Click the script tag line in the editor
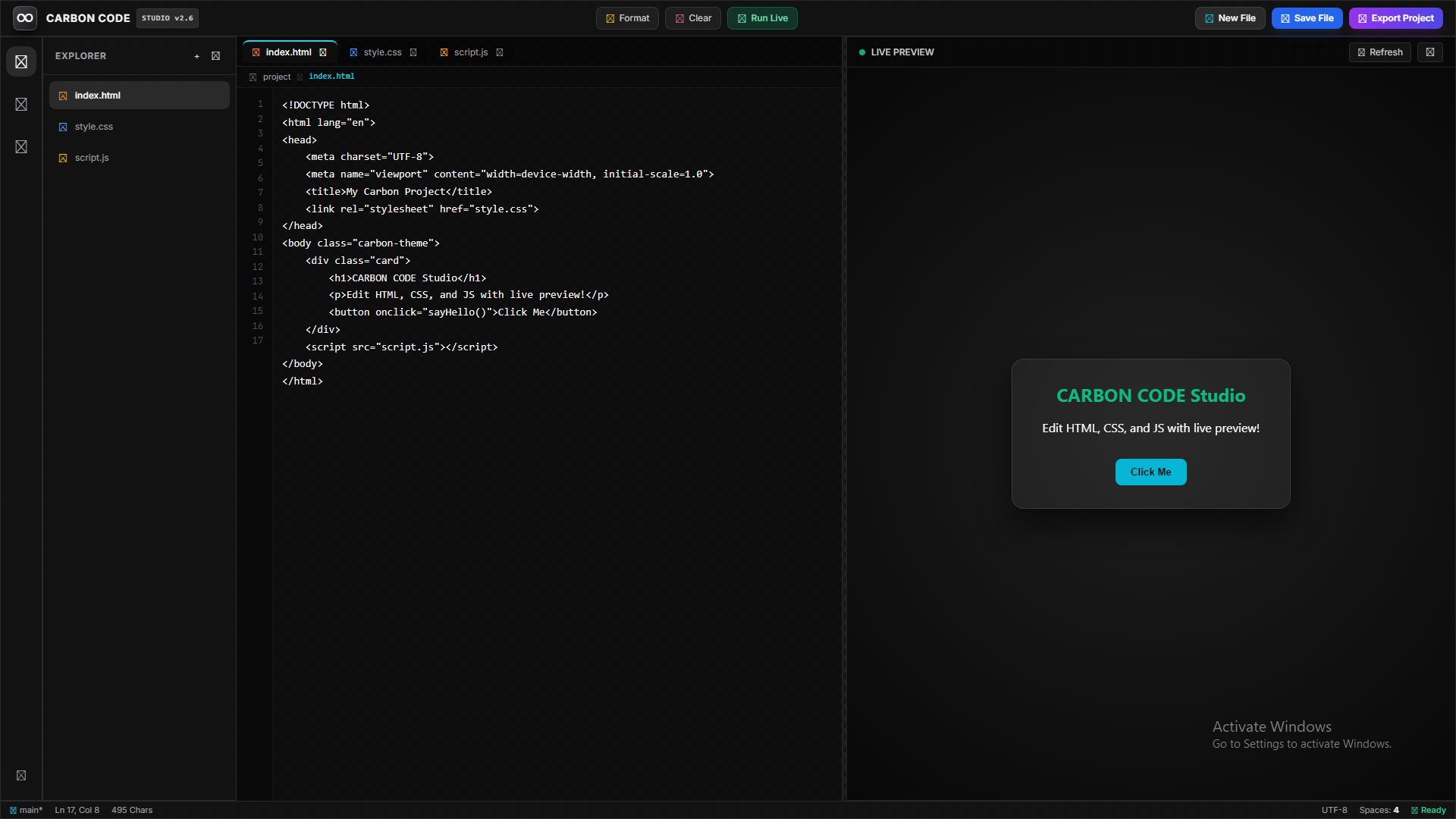Screen dimensions: 1456x819 coord(401,347)
